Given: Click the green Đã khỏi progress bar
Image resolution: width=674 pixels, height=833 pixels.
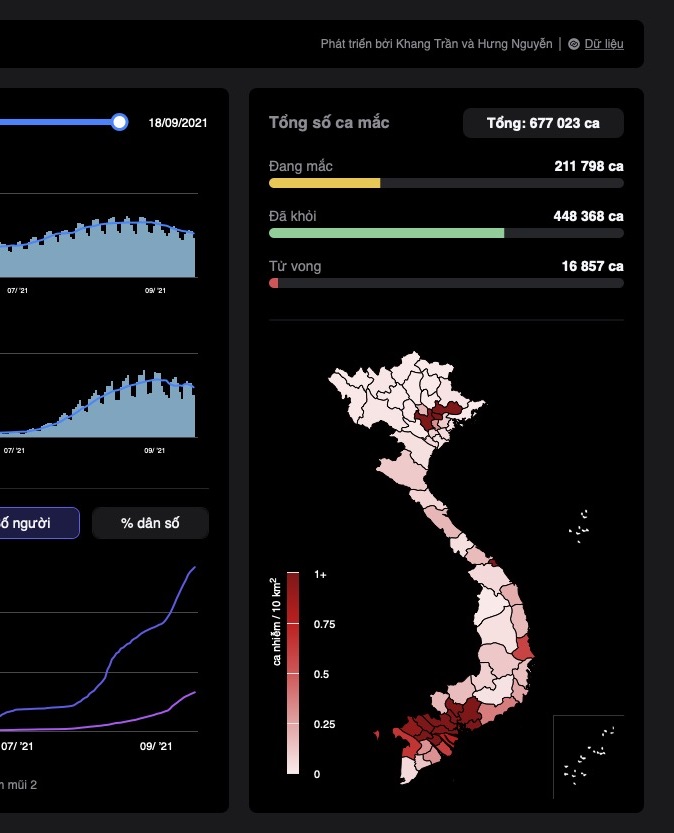Looking at the screenshot, I should pyautogui.click(x=386, y=233).
